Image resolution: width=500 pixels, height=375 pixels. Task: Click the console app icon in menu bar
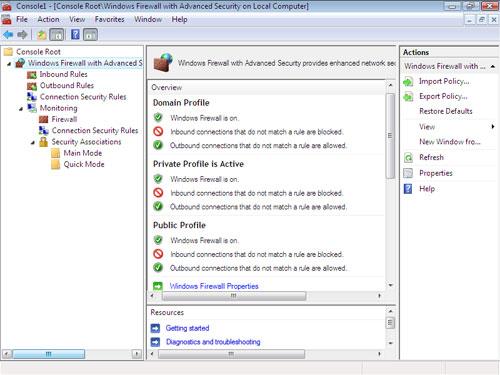pos(7,20)
